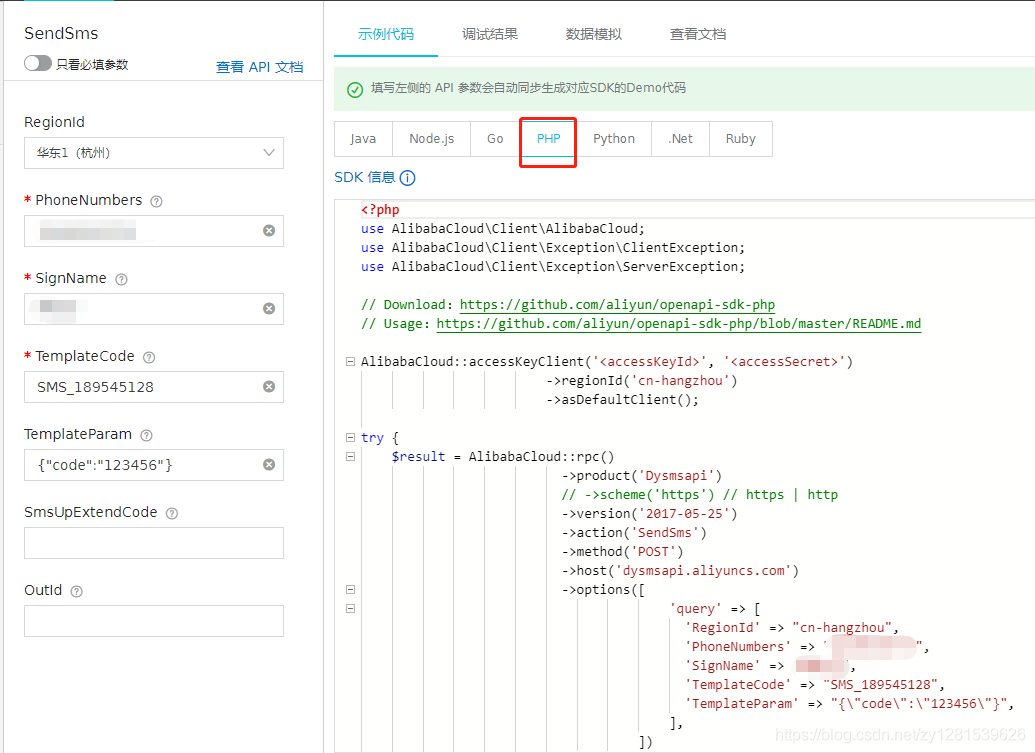Collapse the accessKeyClient code block
The width and height of the screenshot is (1035, 753).
tap(350, 361)
